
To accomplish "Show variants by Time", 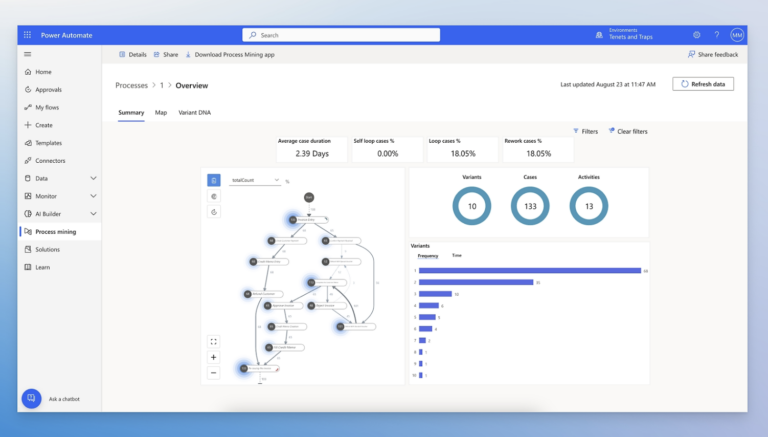I will [457, 255].
